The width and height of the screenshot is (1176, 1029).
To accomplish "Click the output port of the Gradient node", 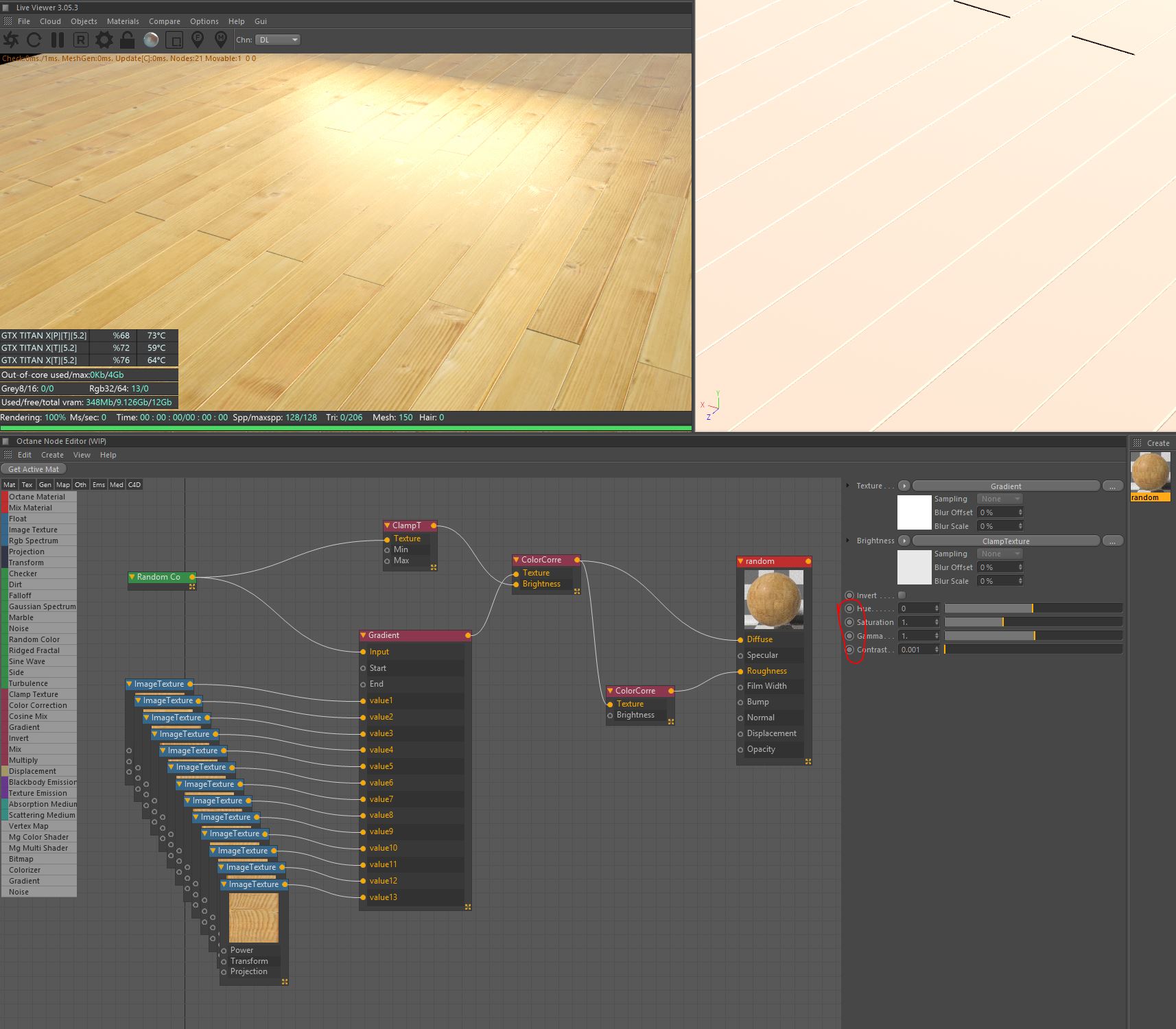I will point(468,635).
